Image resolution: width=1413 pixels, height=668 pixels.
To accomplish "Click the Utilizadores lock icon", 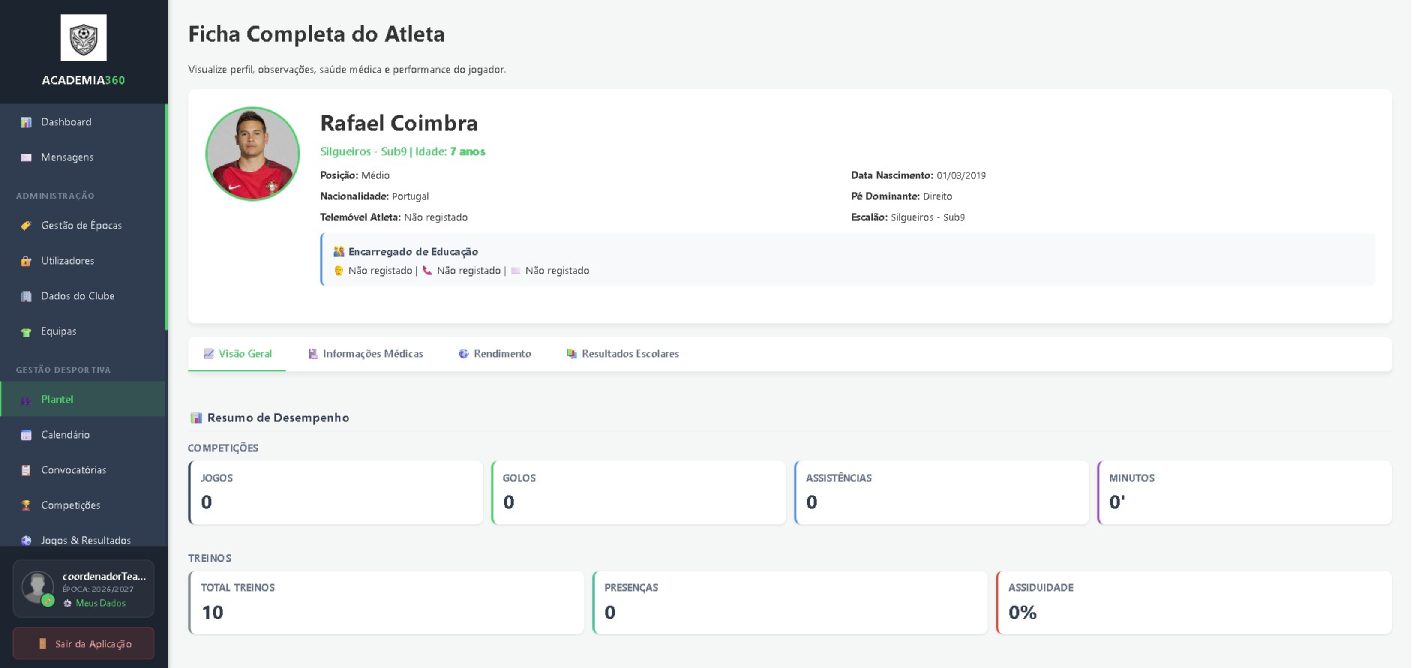I will tap(26, 261).
